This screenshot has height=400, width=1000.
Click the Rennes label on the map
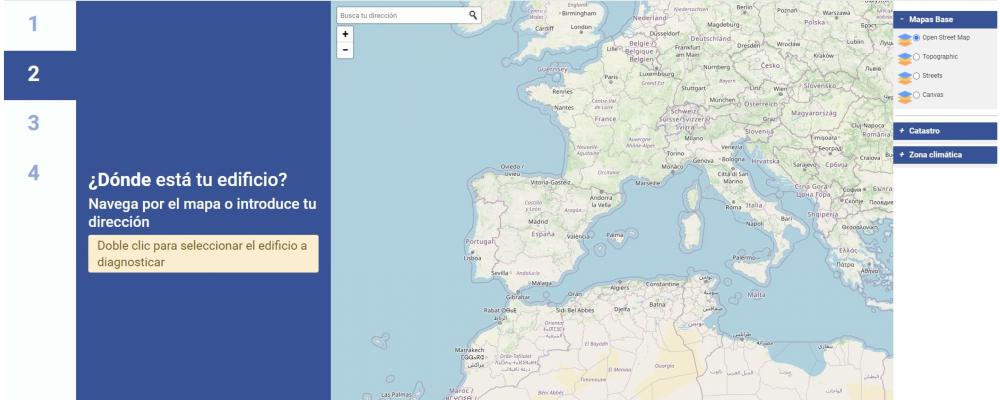point(562,91)
